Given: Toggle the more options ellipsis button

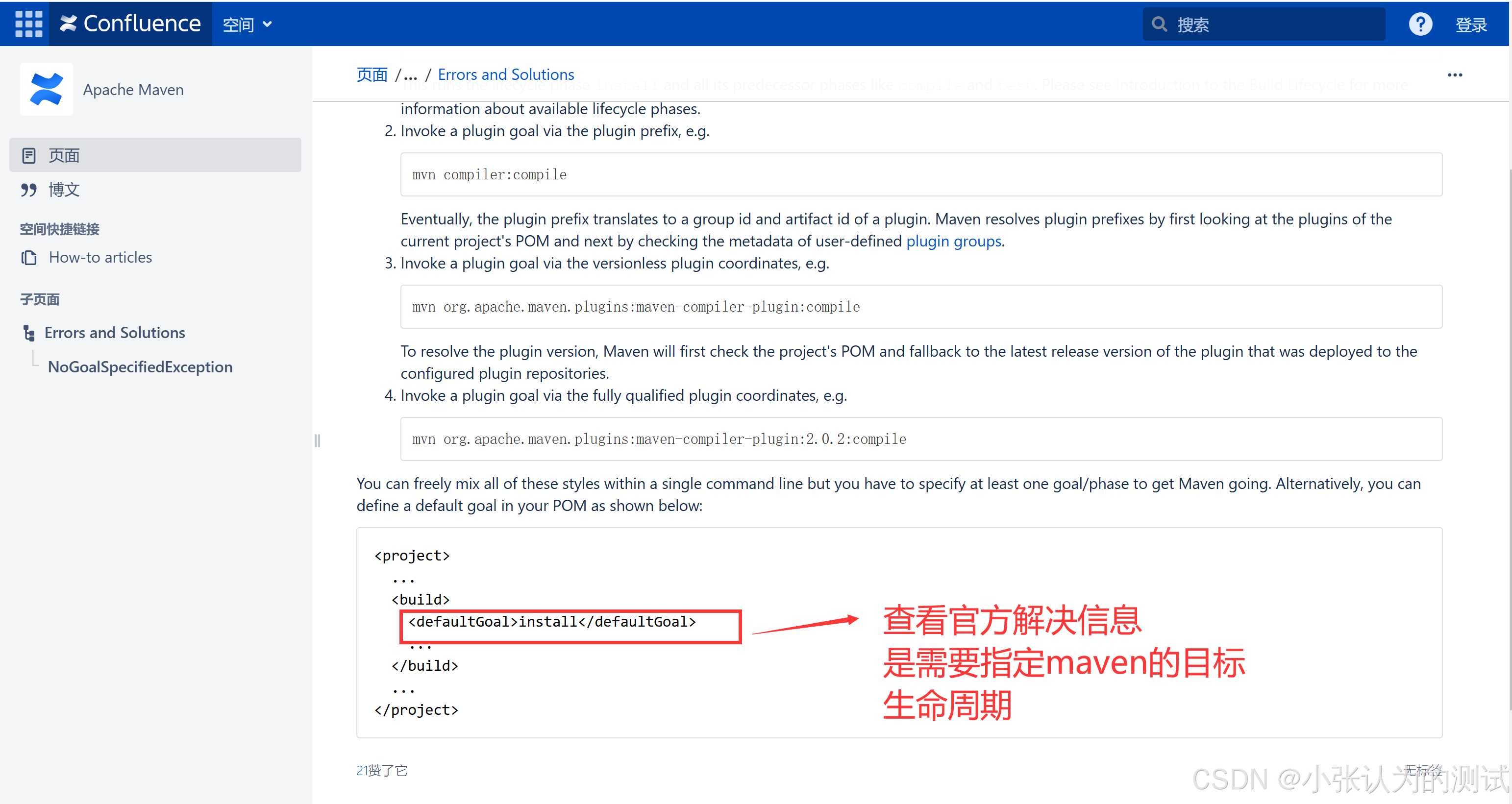Looking at the screenshot, I should [x=1455, y=75].
